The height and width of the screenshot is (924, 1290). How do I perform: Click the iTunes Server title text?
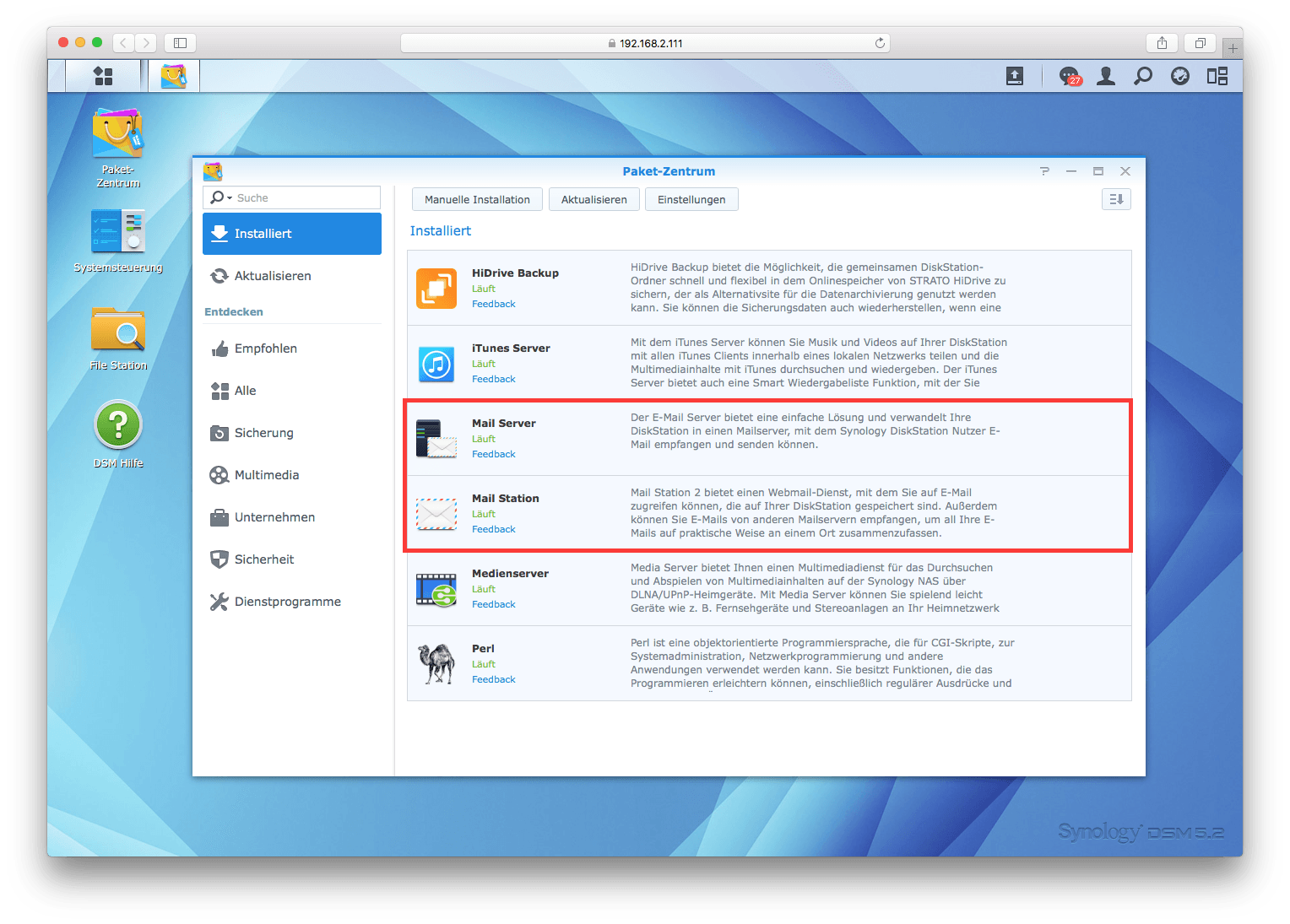click(511, 348)
